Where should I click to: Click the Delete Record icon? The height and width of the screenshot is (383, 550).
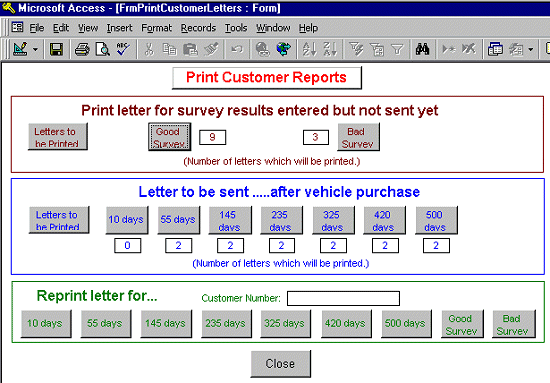[x=469, y=49]
